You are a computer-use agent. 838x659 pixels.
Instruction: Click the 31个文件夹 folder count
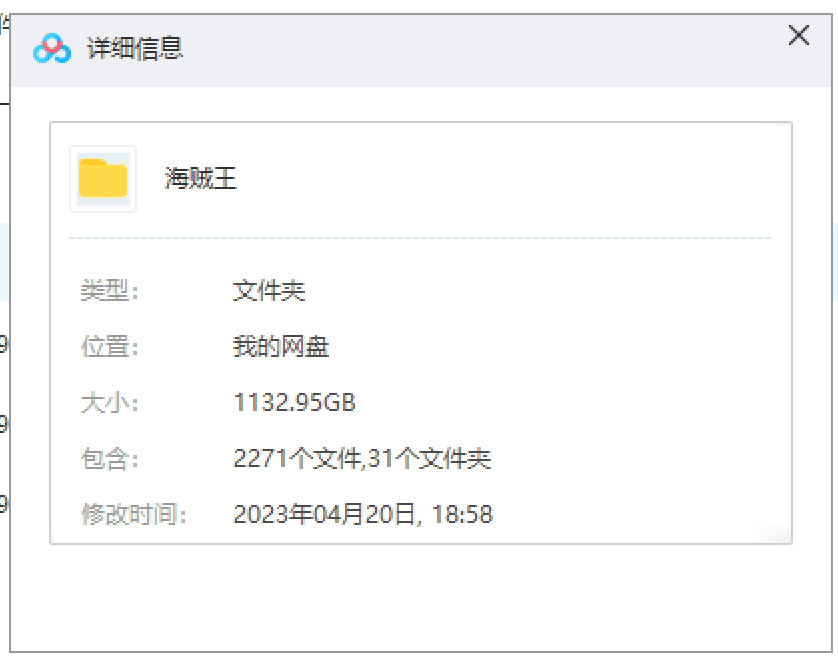(429, 459)
